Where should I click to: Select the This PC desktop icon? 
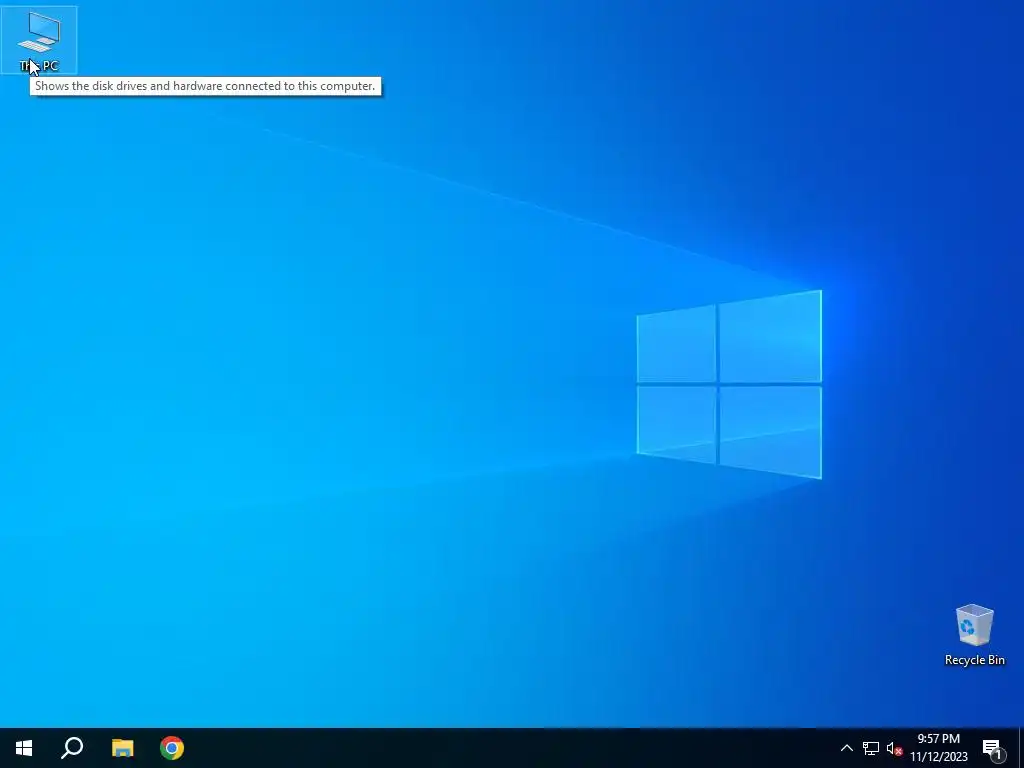tap(39, 40)
